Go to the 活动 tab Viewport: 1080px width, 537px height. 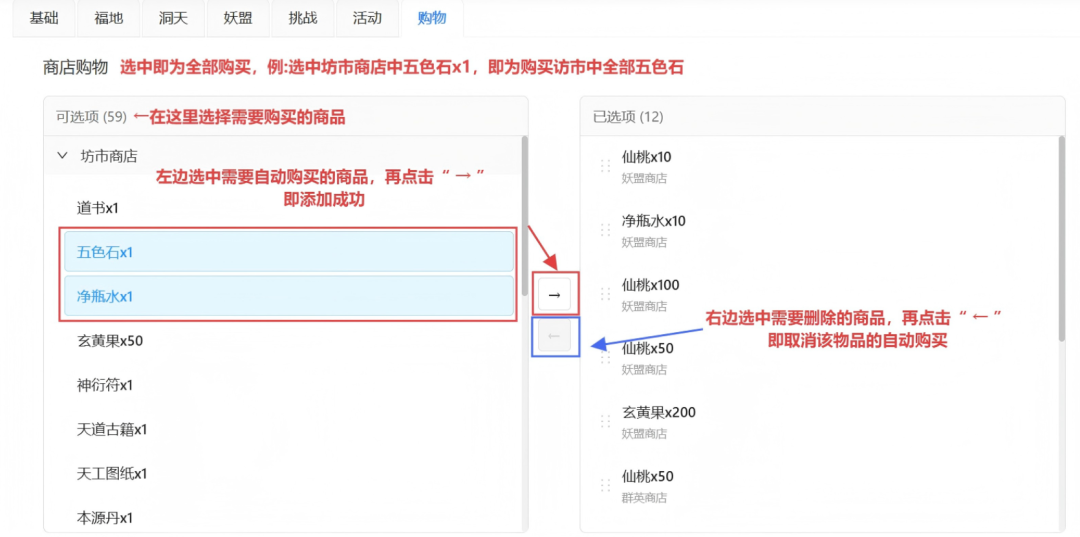click(367, 18)
